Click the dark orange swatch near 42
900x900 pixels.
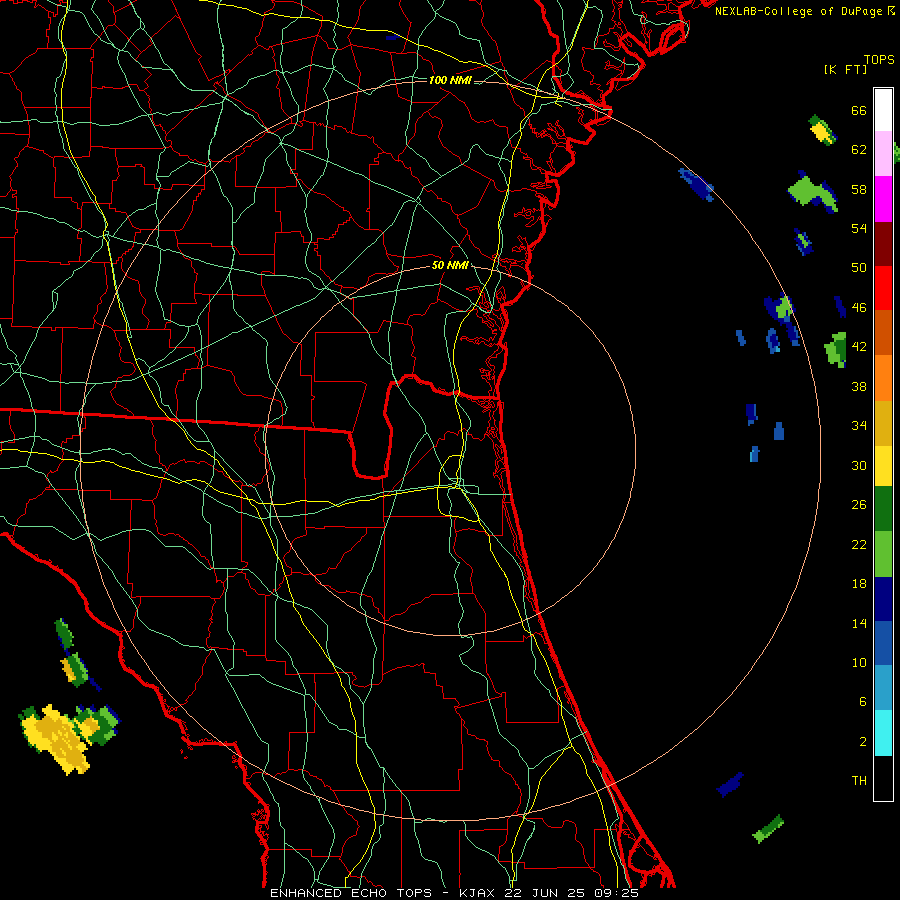(x=883, y=332)
